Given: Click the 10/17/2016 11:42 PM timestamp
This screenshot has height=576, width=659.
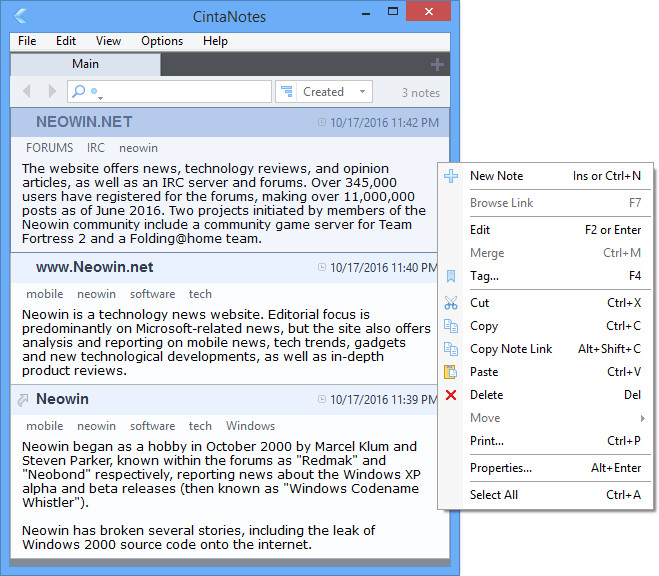Looking at the screenshot, I should (x=384, y=123).
